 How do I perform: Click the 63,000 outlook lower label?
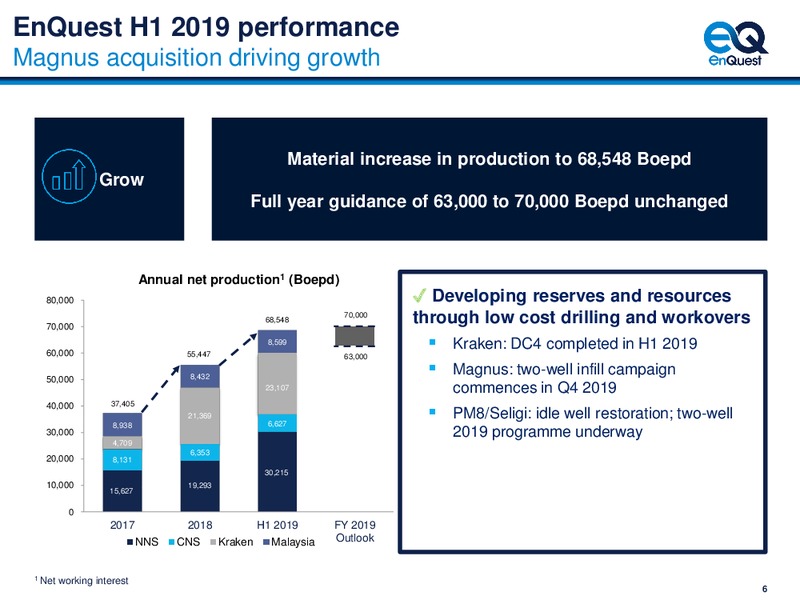[x=356, y=357]
